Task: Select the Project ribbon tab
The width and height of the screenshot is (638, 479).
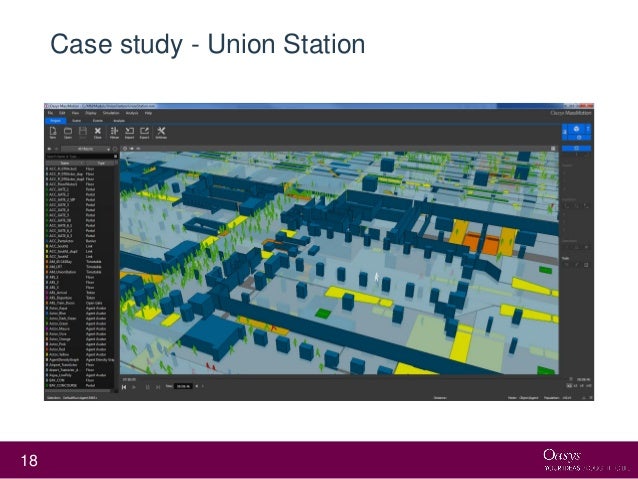Action: 55,121
